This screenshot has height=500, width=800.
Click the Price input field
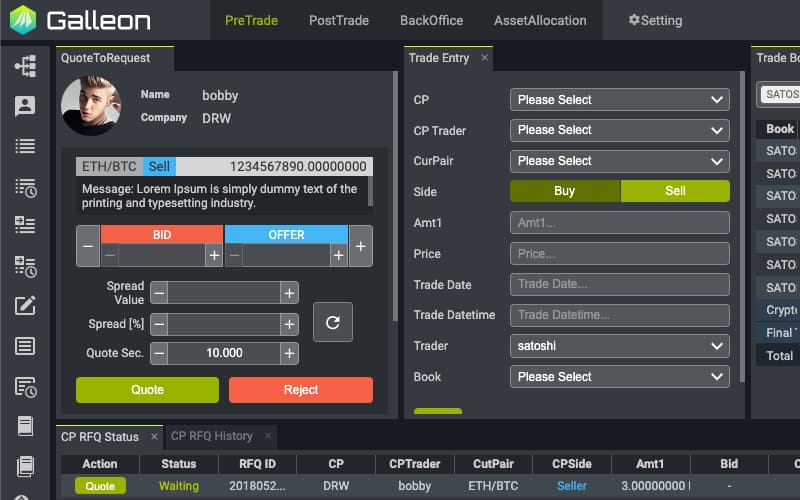619,254
